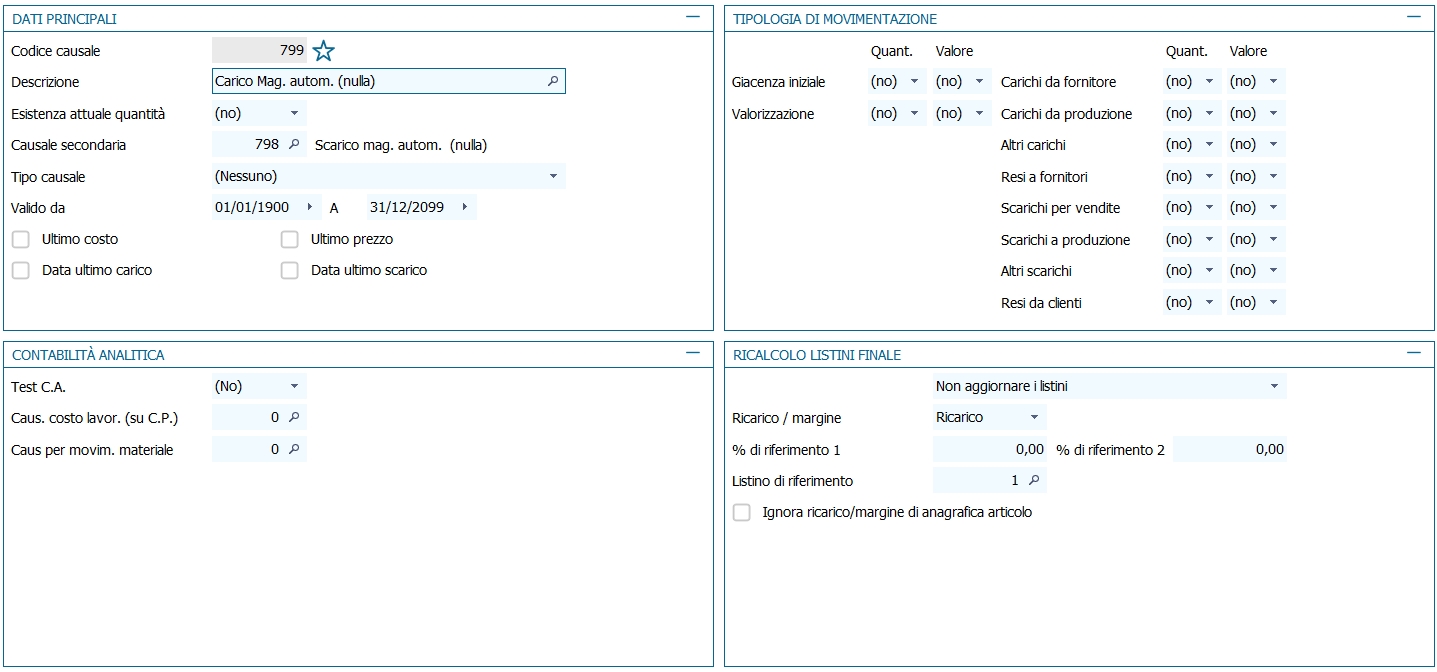Open Altri carichi Quant. dropdown
Screen dimensions: 1437x672
(x=1209, y=145)
